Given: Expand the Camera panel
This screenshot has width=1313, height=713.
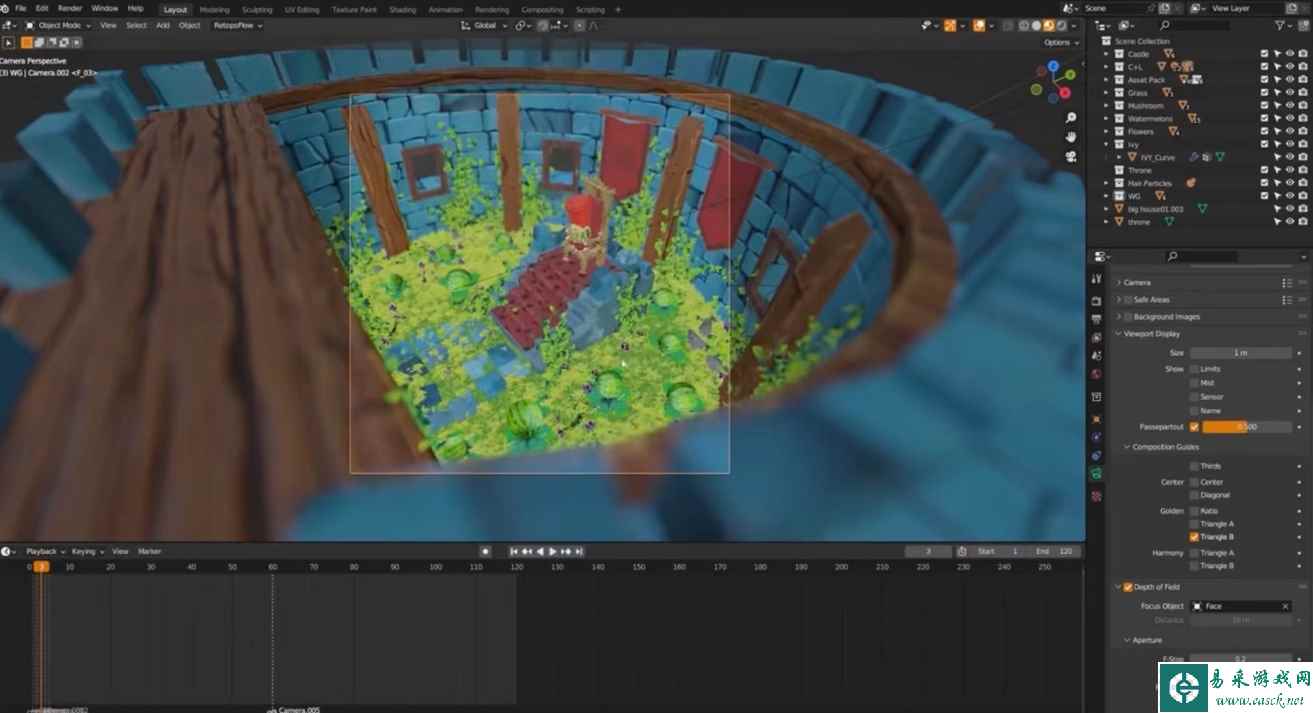Looking at the screenshot, I should (1136, 282).
